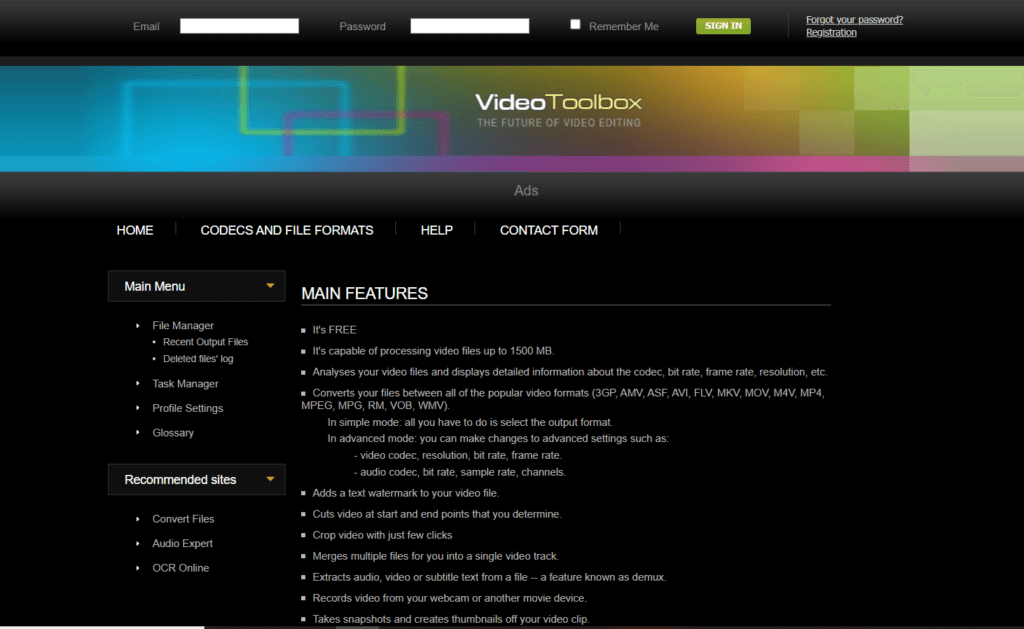Open the Codecs and File Formats page
The height and width of the screenshot is (629, 1024).
tap(287, 230)
